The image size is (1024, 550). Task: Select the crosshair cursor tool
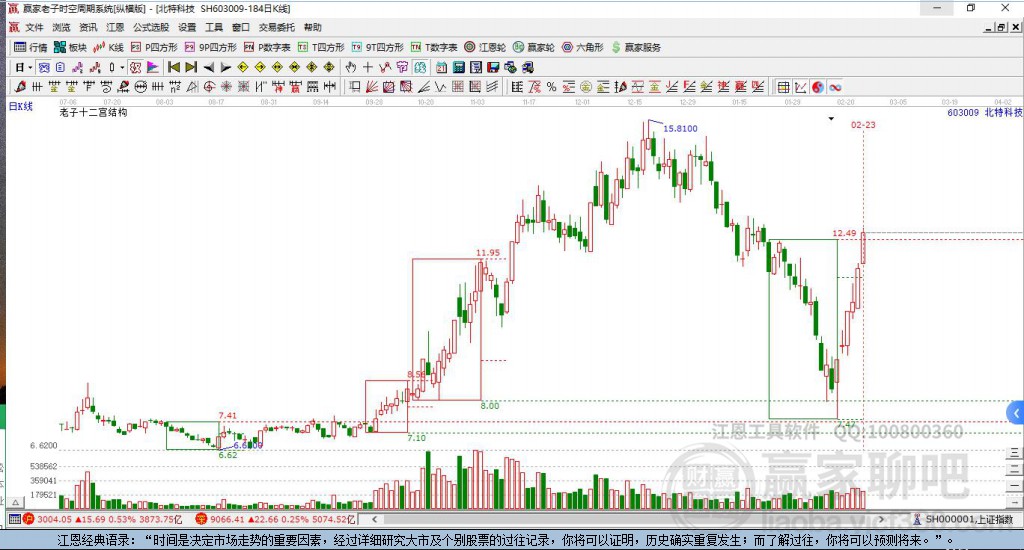368,67
